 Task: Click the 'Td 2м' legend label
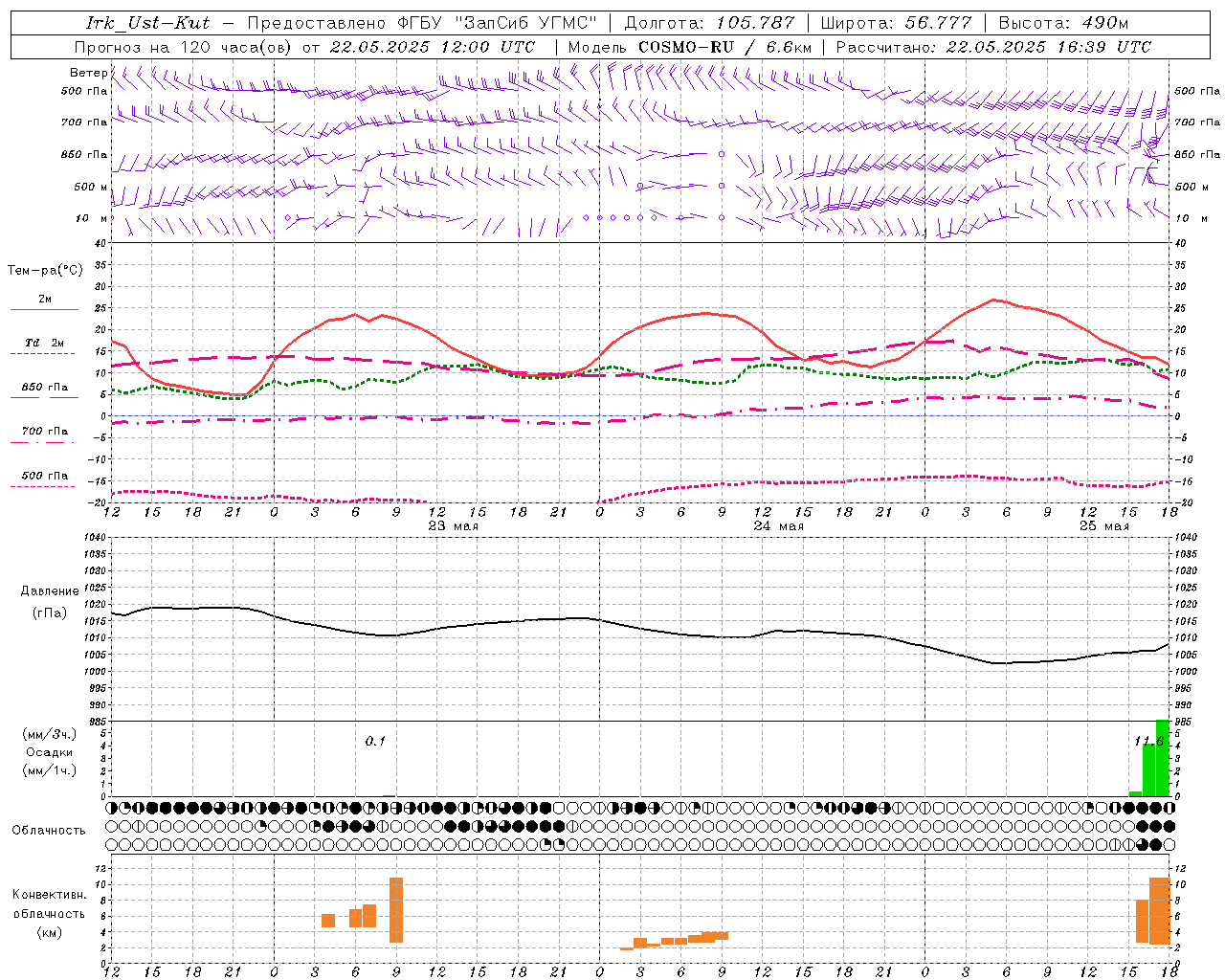(x=45, y=343)
